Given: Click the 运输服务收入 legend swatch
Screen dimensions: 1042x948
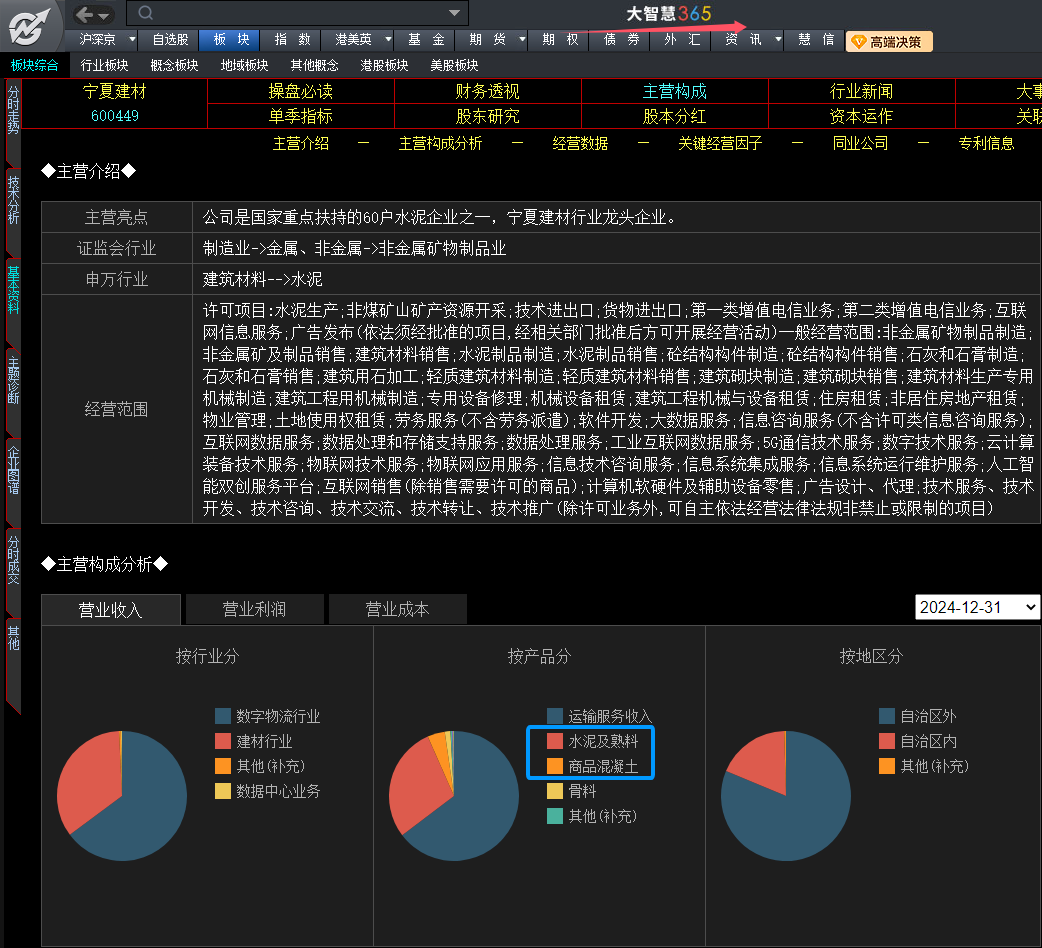Looking at the screenshot, I should [x=555, y=716].
